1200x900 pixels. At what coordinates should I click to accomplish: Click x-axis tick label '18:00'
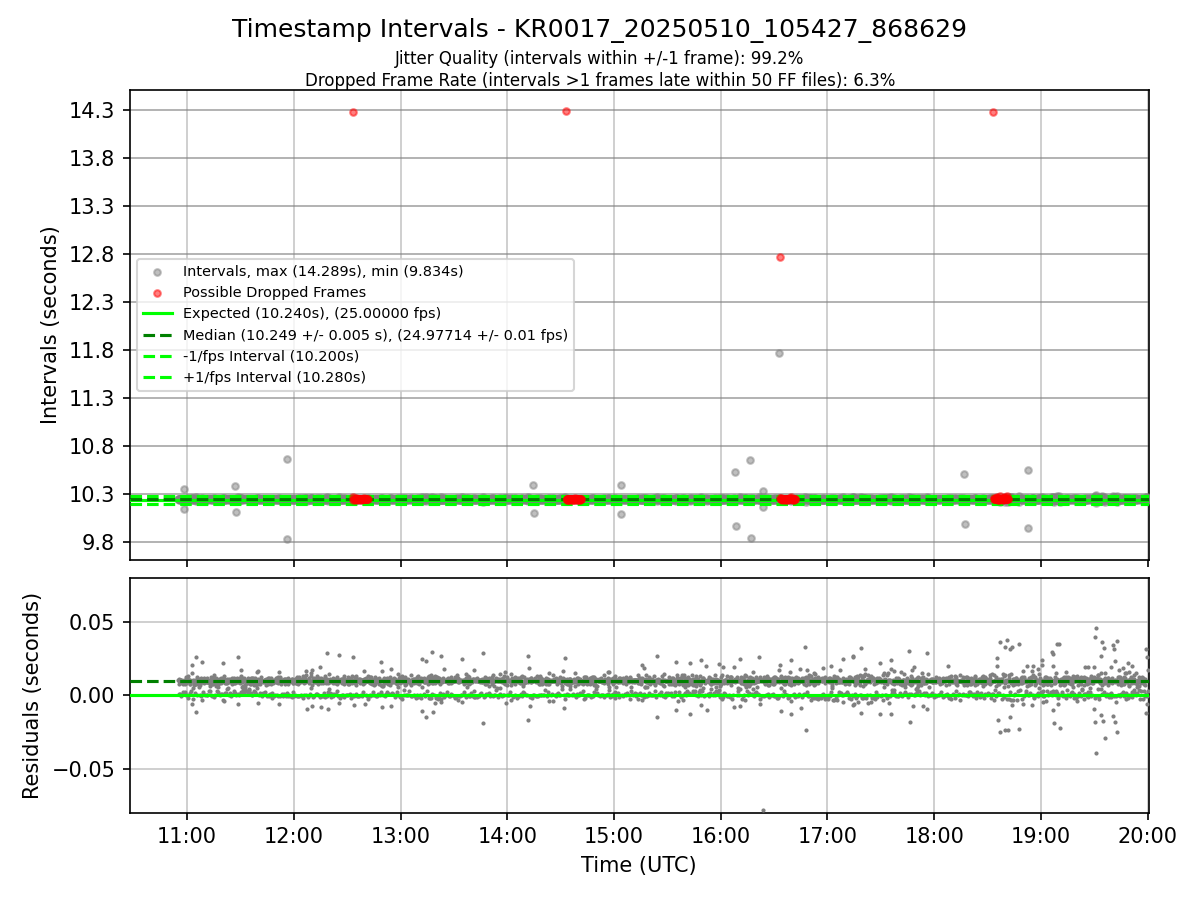coord(934,836)
